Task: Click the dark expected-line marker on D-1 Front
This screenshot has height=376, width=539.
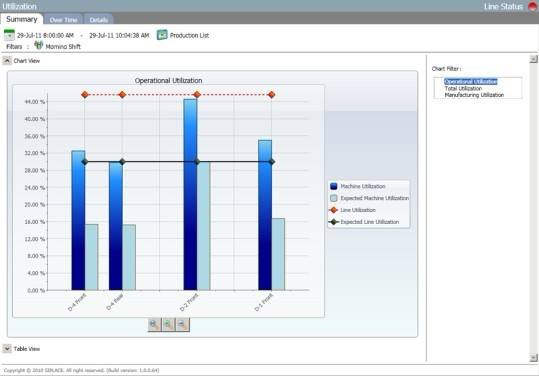Action: pos(271,162)
